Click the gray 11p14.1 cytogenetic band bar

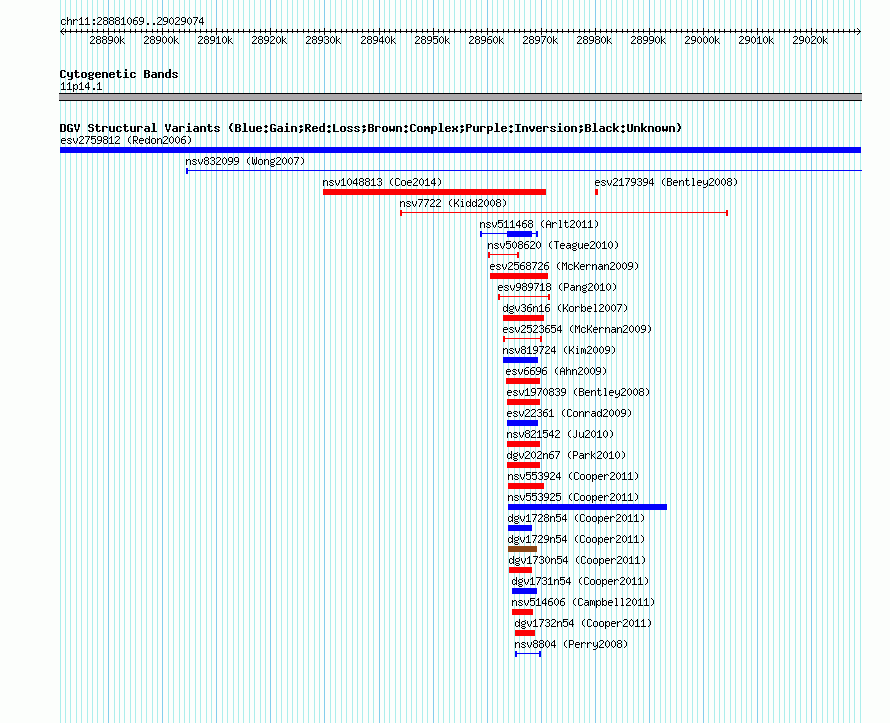[460, 97]
